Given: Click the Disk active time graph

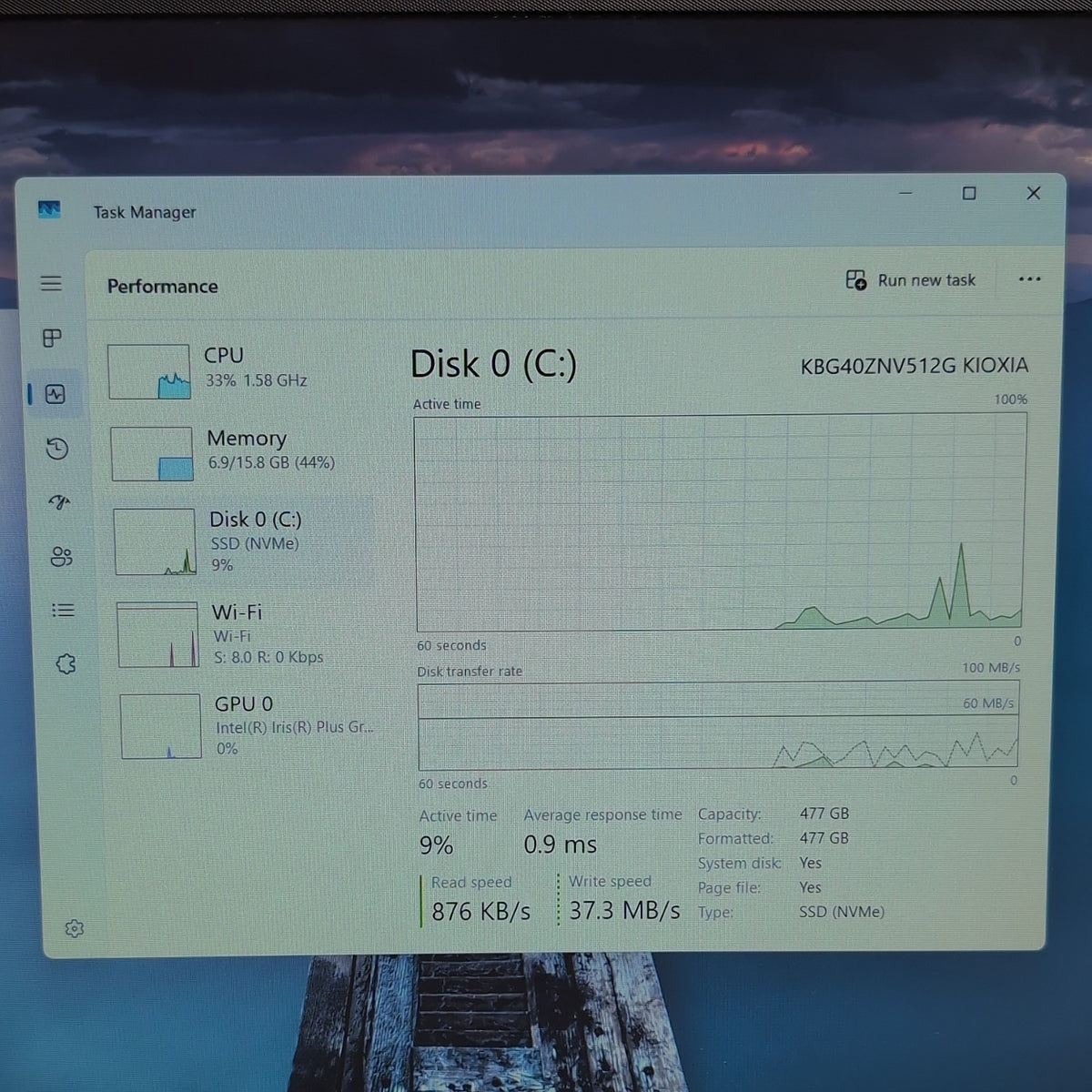Looking at the screenshot, I should 720,522.
